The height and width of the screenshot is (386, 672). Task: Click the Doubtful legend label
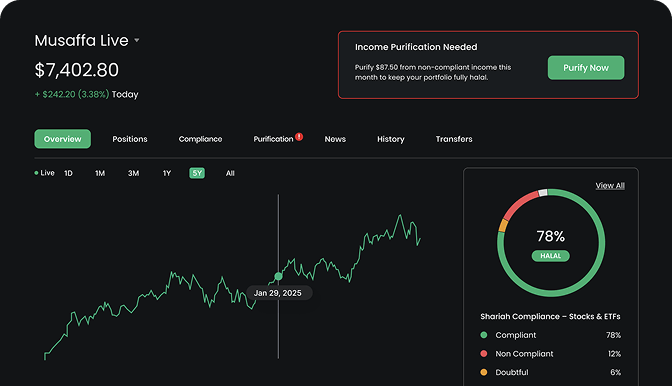pos(512,372)
